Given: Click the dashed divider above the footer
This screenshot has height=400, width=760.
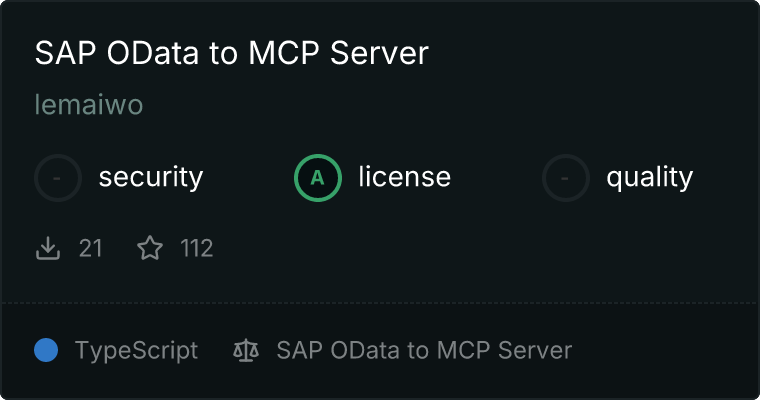Looking at the screenshot, I should (x=380, y=302).
